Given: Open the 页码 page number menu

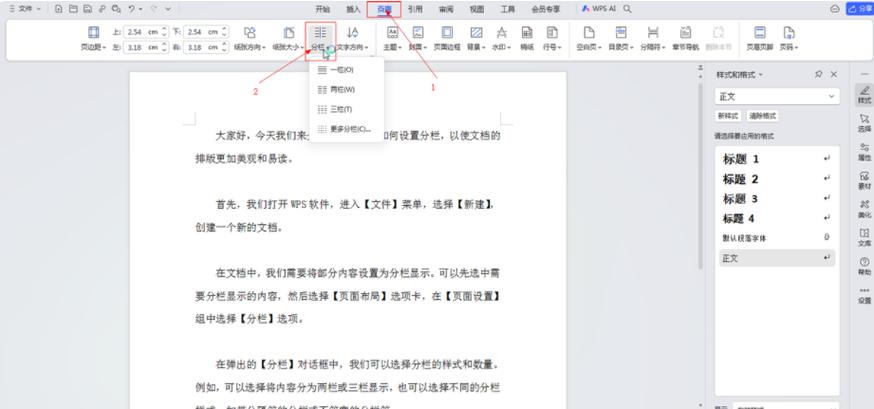Looking at the screenshot, I should tap(789, 38).
